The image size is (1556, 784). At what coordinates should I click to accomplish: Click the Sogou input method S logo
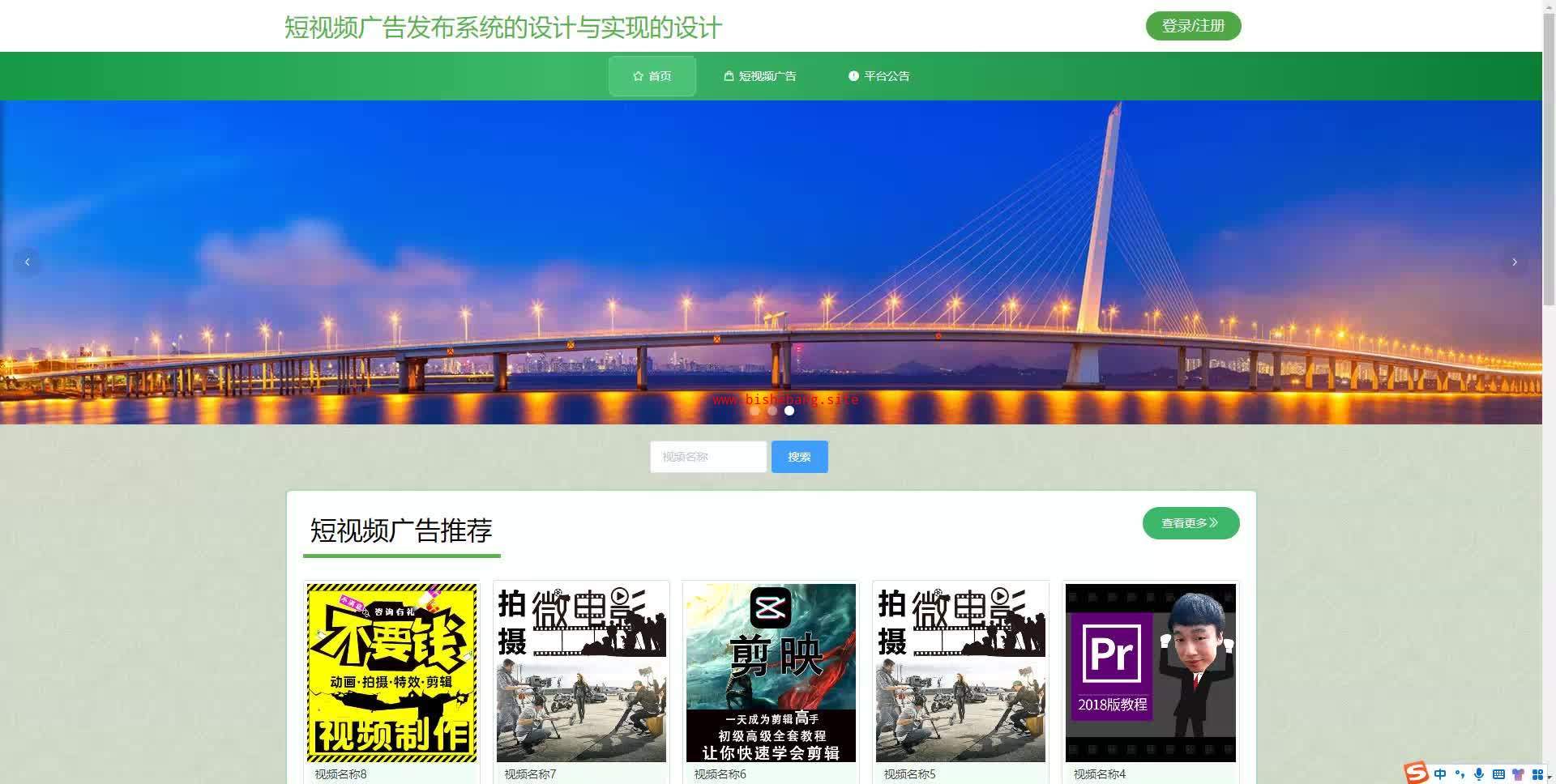[1416, 773]
